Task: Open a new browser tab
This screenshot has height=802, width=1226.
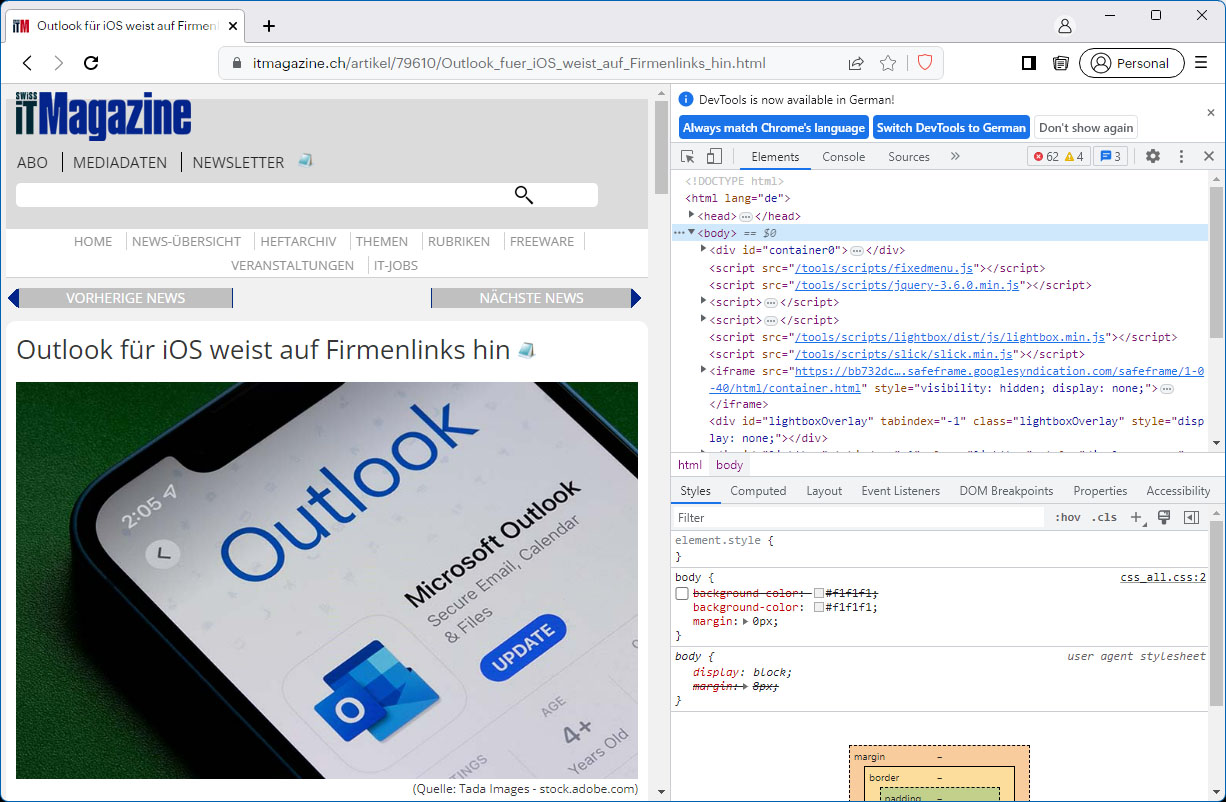Action: click(x=269, y=26)
